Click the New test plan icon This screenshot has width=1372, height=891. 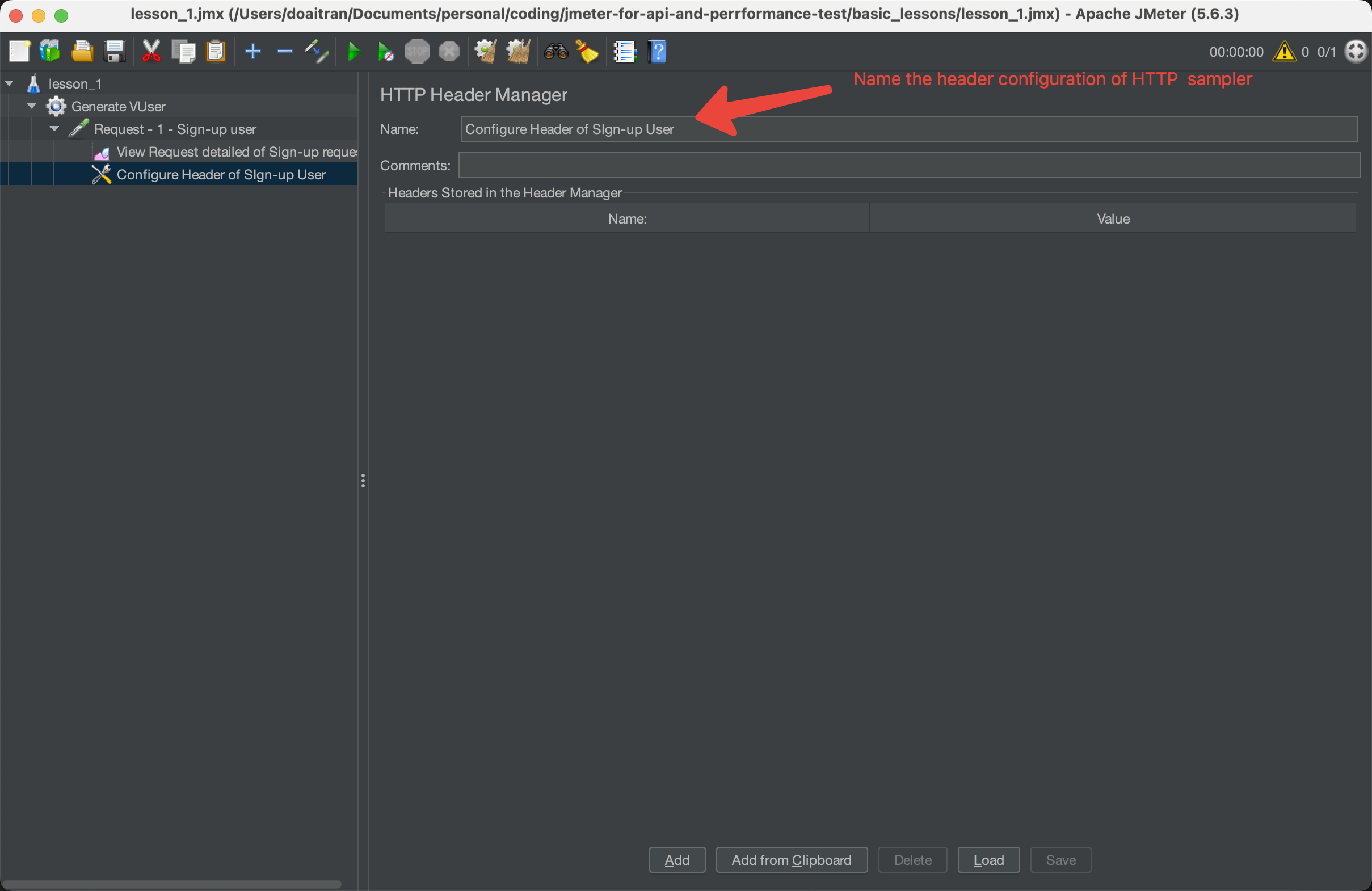coord(19,51)
